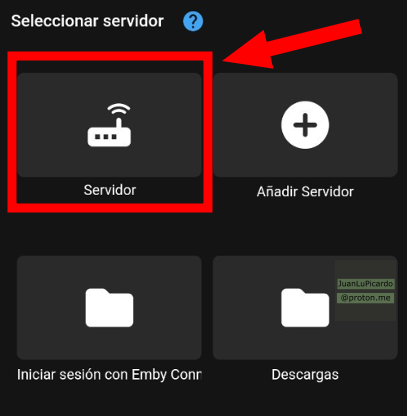Select the Servidor card tile
The image size is (407, 416).
pyautogui.click(x=109, y=125)
